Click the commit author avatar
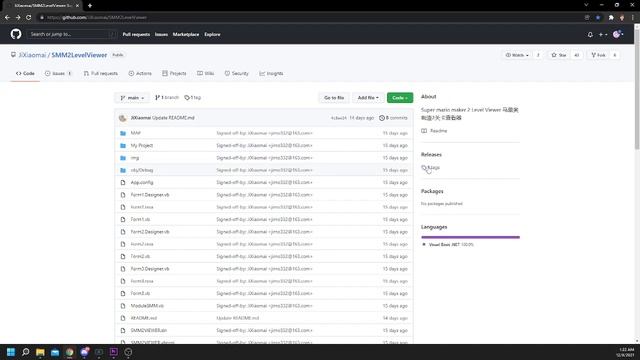 122,118
